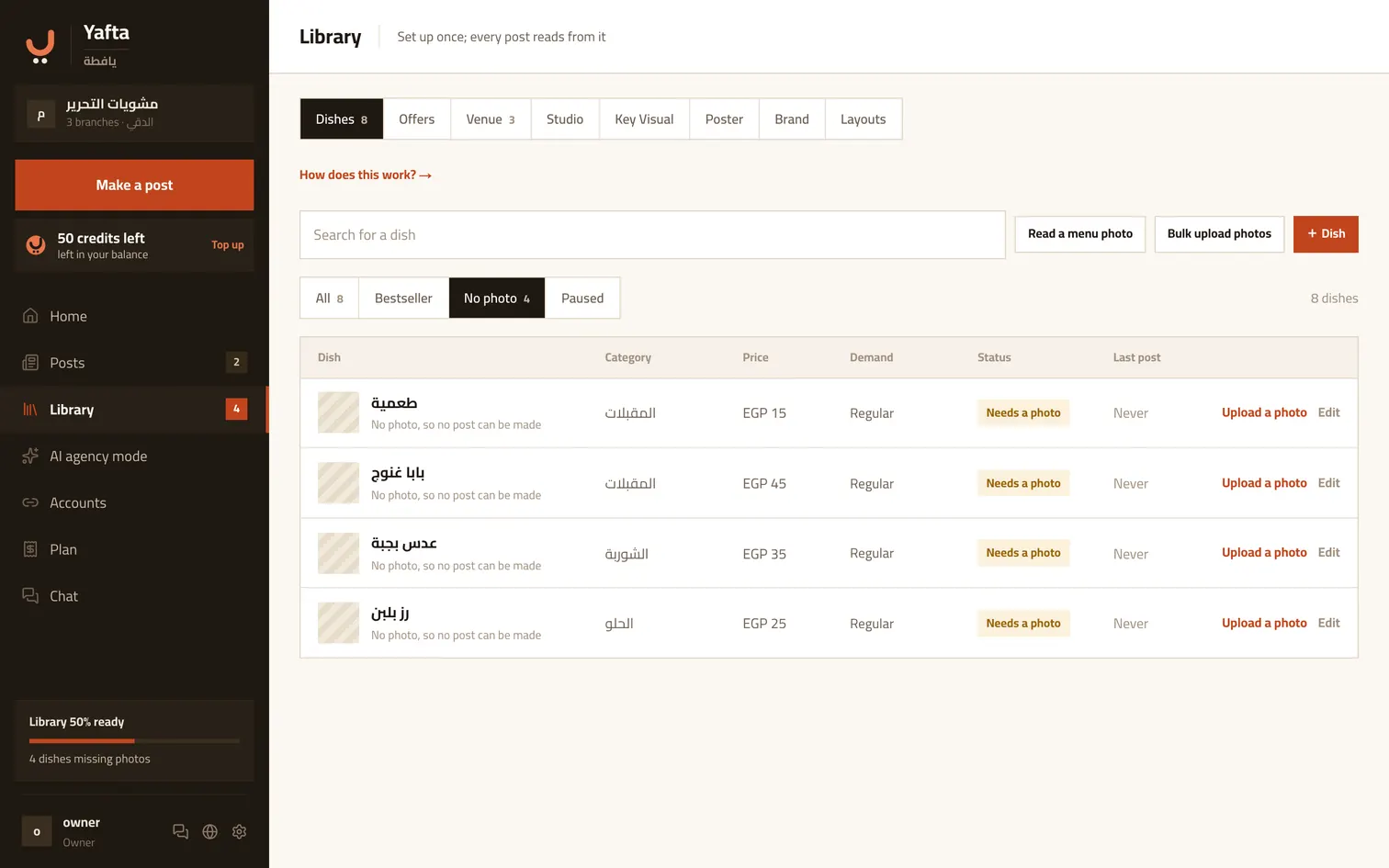Image resolution: width=1389 pixels, height=868 pixels.
Task: Open the Layouts tab
Action: (x=864, y=119)
